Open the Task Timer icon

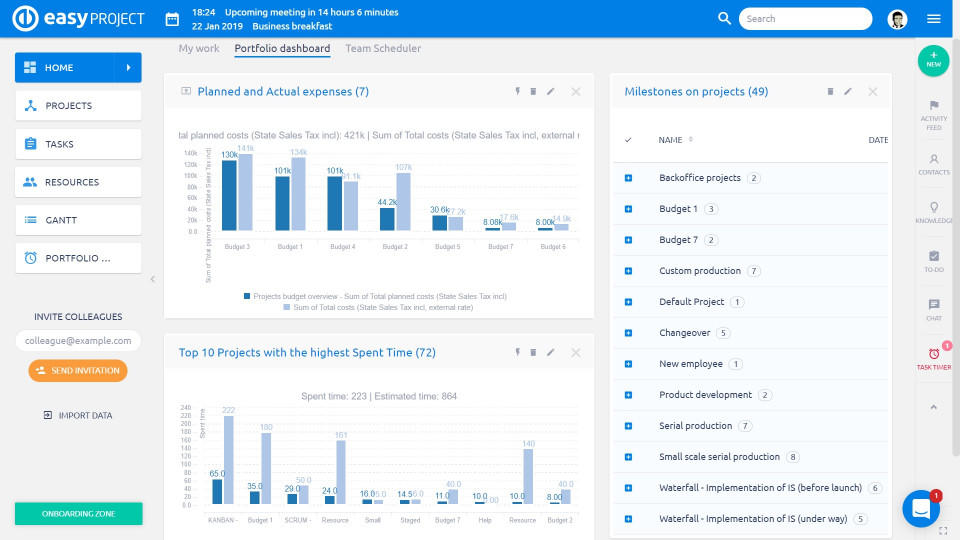click(934, 355)
